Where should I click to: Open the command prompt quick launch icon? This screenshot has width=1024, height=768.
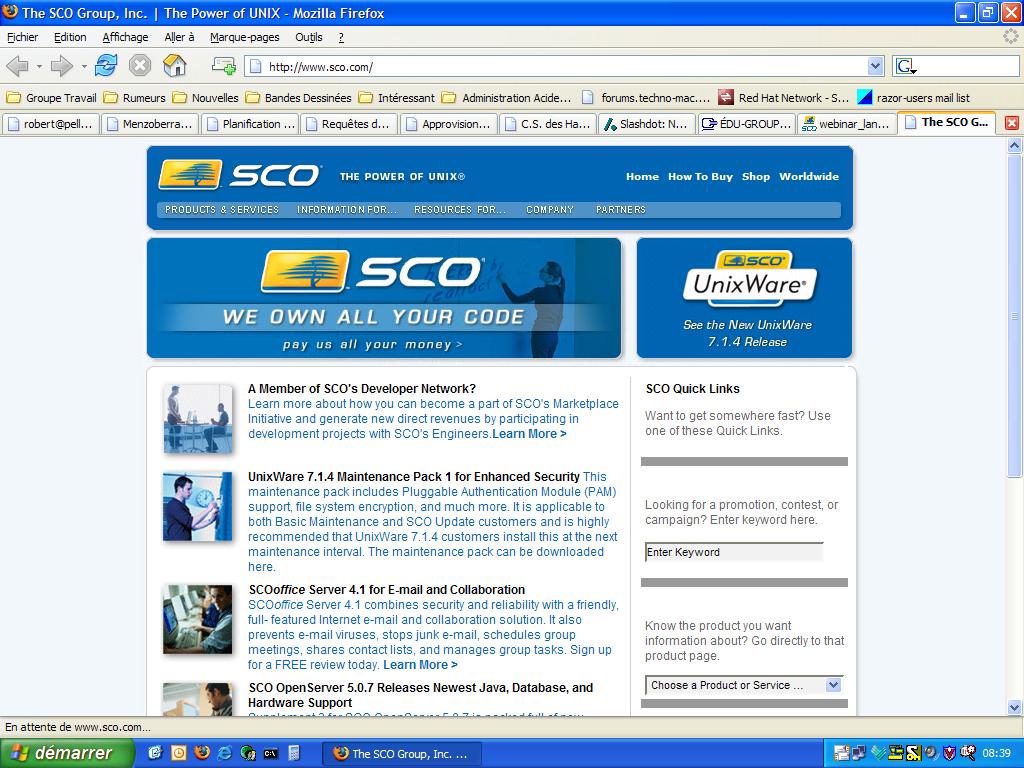[271, 753]
